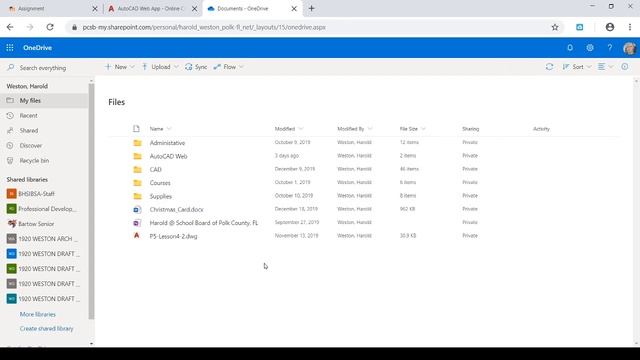640x360 pixels.
Task: Click the Courses folder icon
Action: (138, 183)
